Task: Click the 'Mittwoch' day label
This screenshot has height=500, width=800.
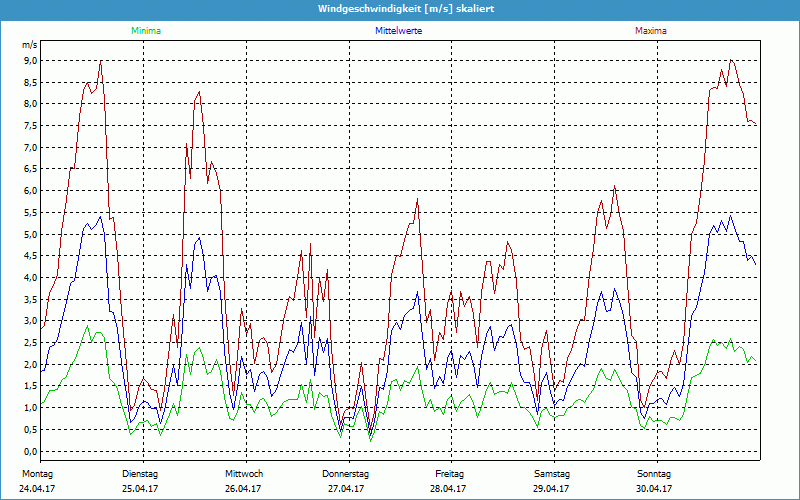Action: [244, 474]
